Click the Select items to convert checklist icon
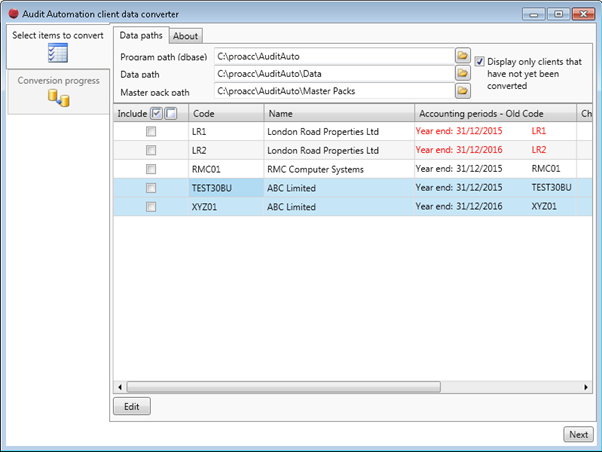The width and height of the screenshot is (602, 452). click(58, 53)
